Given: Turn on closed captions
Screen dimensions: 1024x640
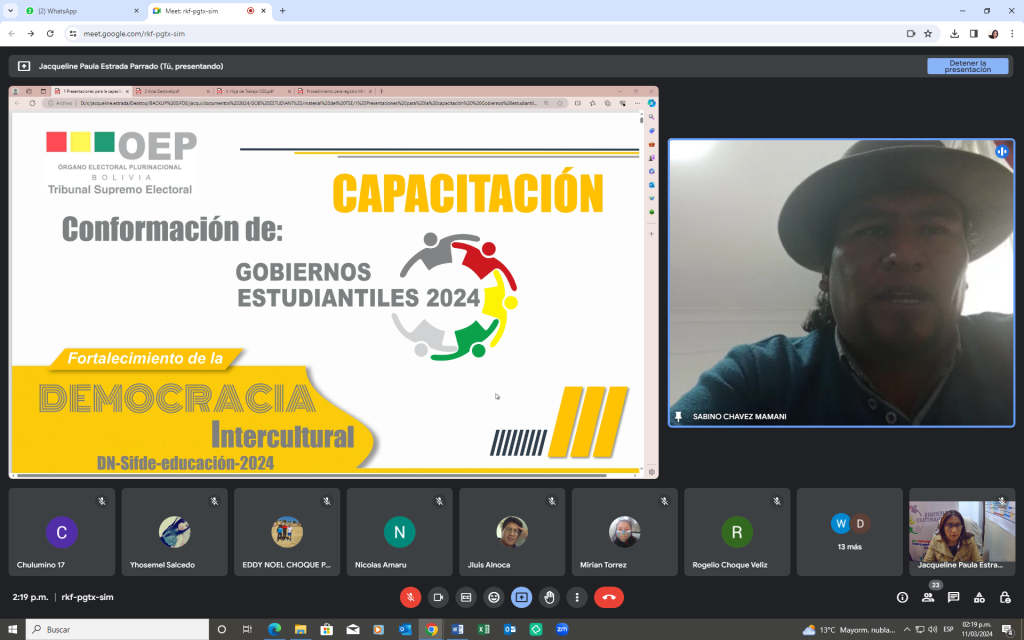Looking at the screenshot, I should point(466,597).
